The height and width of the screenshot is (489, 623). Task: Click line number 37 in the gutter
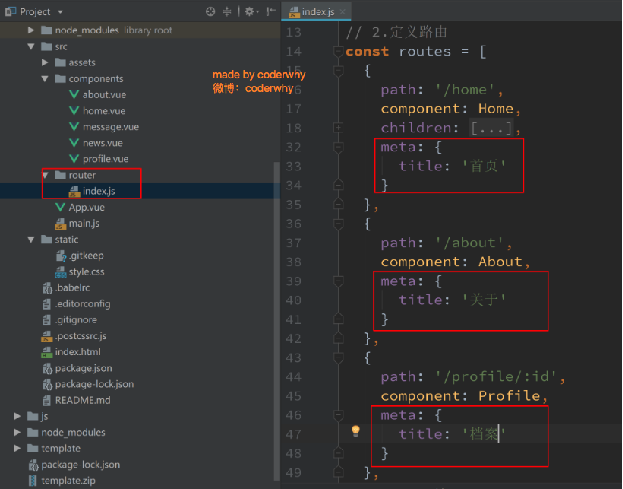pos(294,243)
